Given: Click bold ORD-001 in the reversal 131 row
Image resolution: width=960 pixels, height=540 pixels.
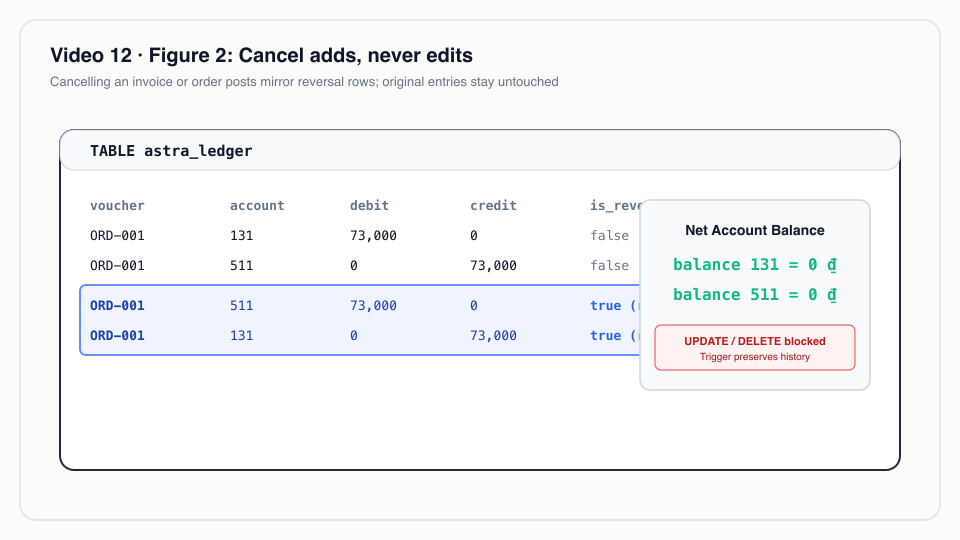Looking at the screenshot, I should pyautogui.click(x=117, y=336).
